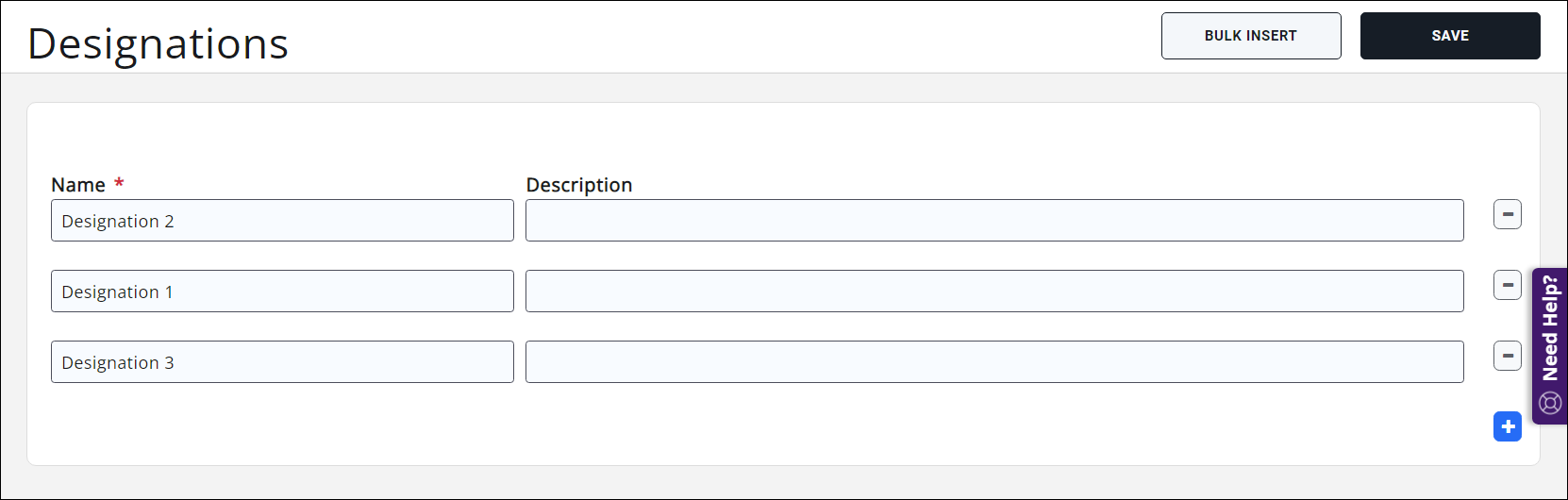The image size is (1568, 500).
Task: Click the BULK INSERT button
Action: pos(1250,36)
